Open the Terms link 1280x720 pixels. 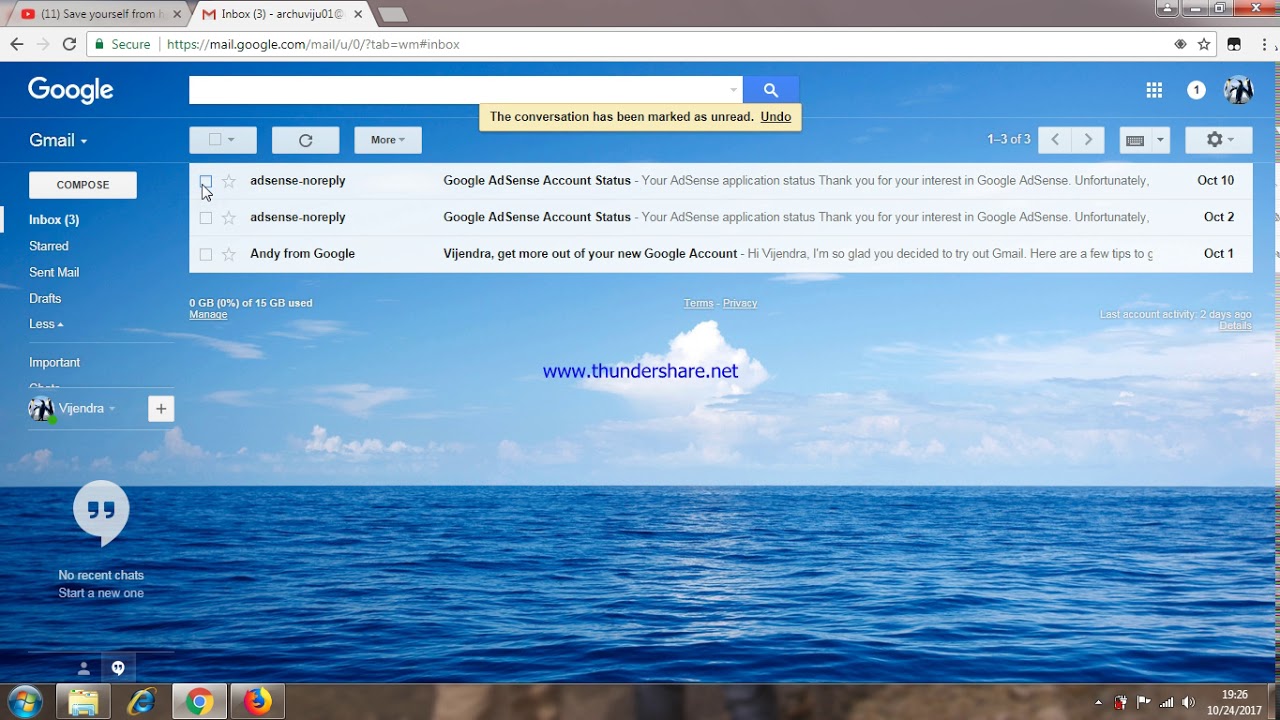699,303
